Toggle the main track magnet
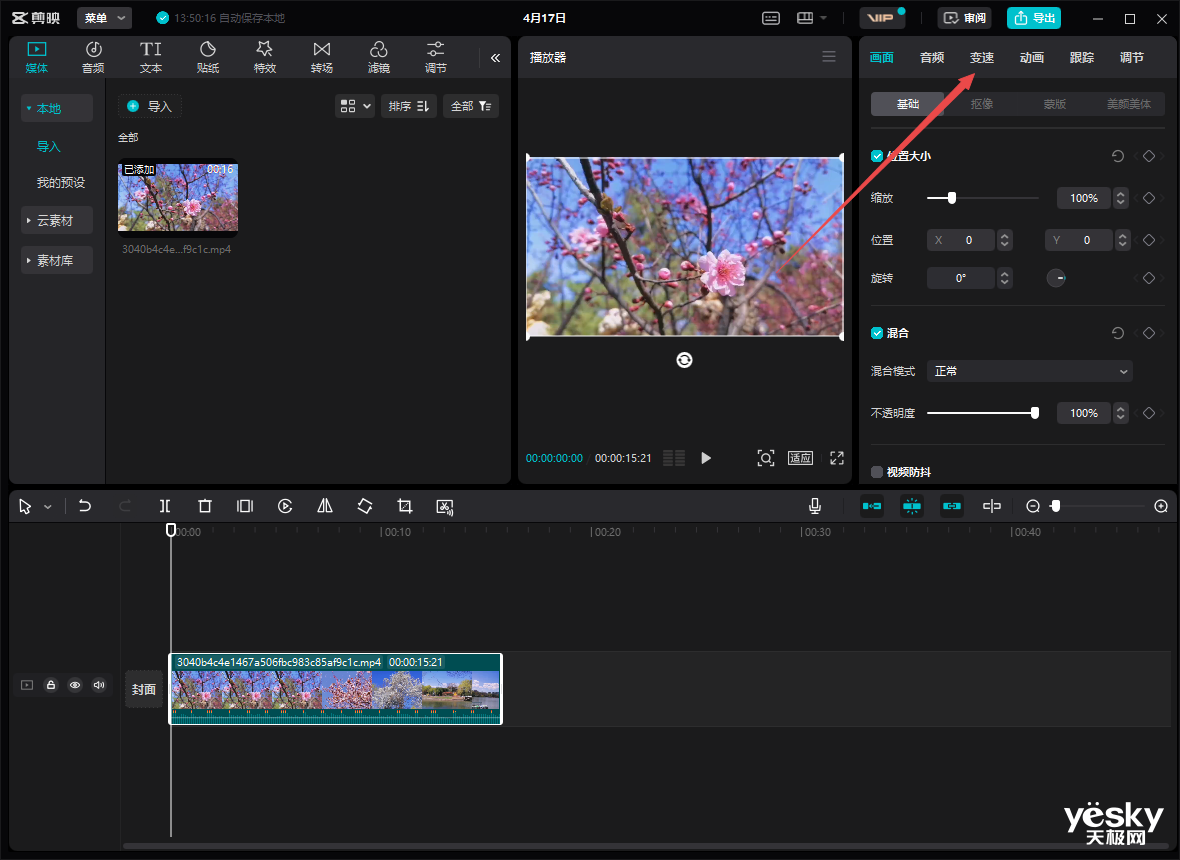The height and width of the screenshot is (860, 1180). tap(871, 506)
